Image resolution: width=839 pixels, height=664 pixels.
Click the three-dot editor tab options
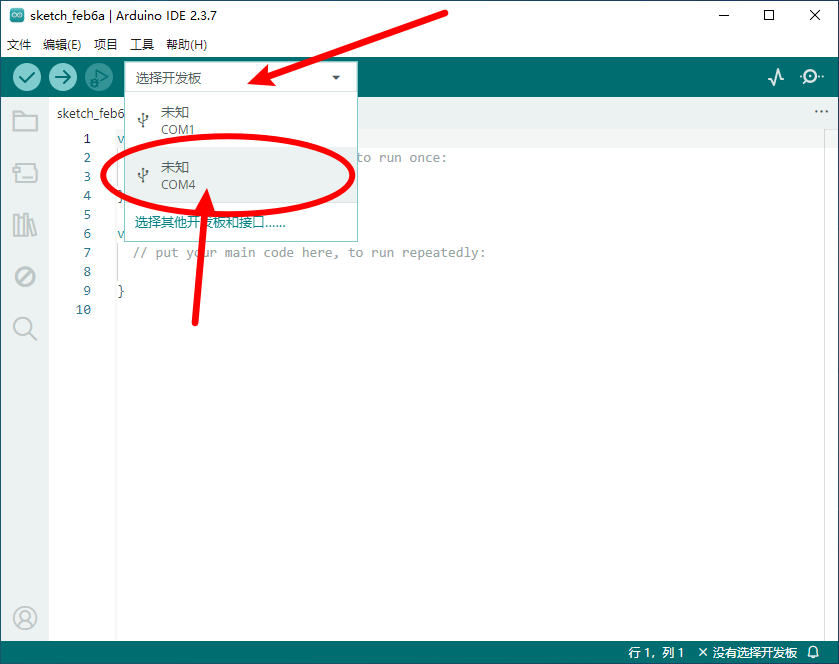coord(821,112)
